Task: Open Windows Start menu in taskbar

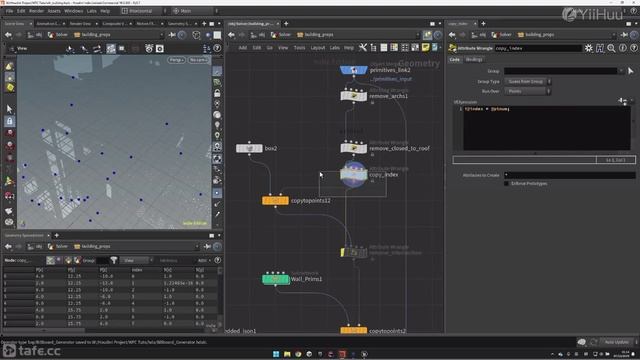Action: [x=276, y=354]
